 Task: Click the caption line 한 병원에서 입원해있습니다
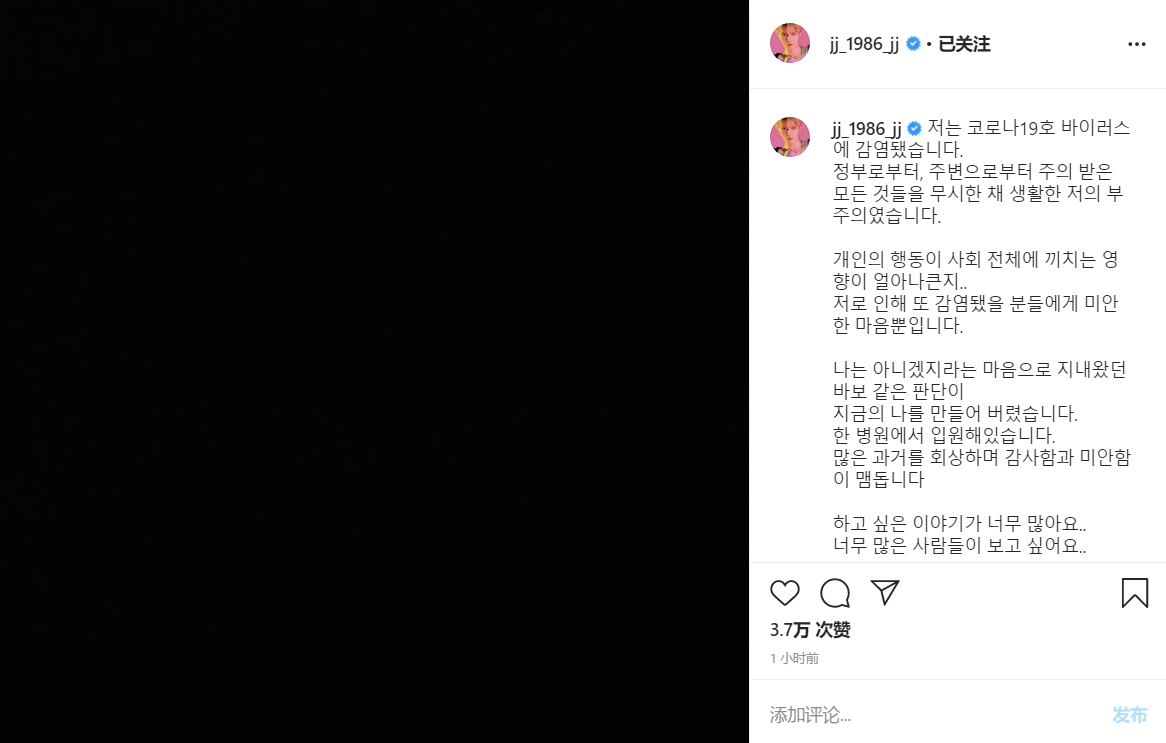[x=944, y=435]
